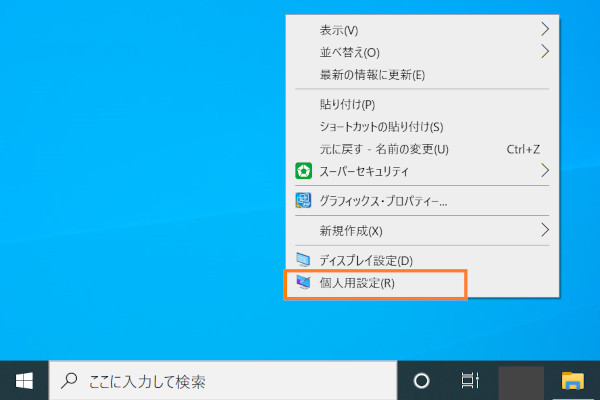This screenshot has height=400, width=600.
Task: Expand the 並べ替え(O) submenu arrow
Action: point(545,51)
